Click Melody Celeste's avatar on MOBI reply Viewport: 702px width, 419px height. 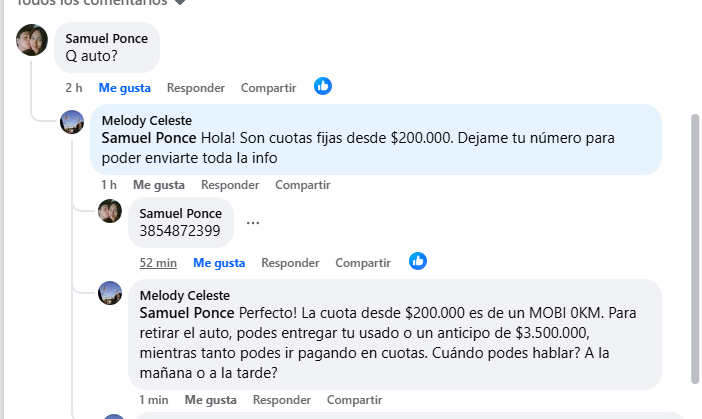110,293
